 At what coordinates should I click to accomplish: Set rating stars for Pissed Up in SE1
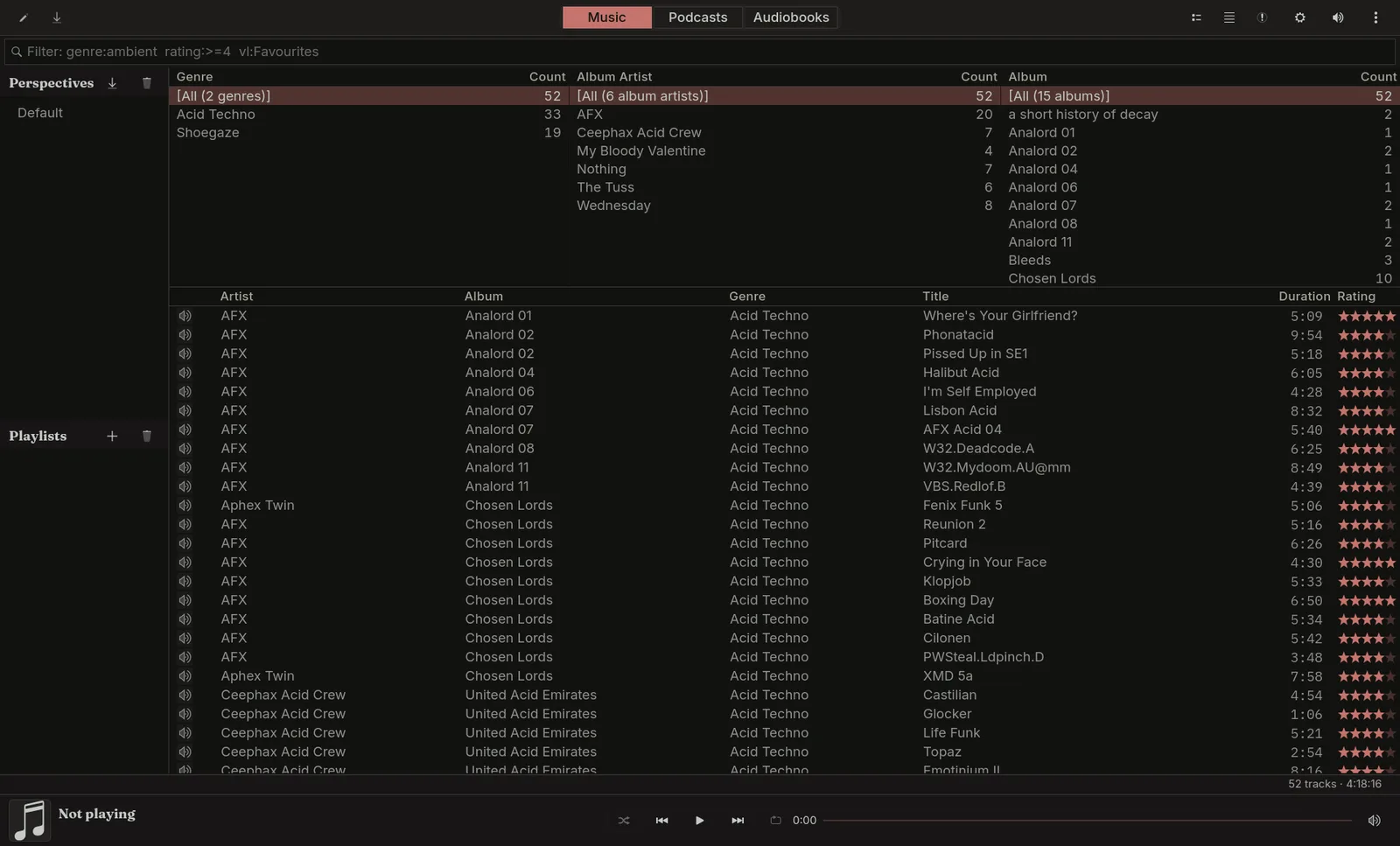pyautogui.click(x=1367, y=354)
